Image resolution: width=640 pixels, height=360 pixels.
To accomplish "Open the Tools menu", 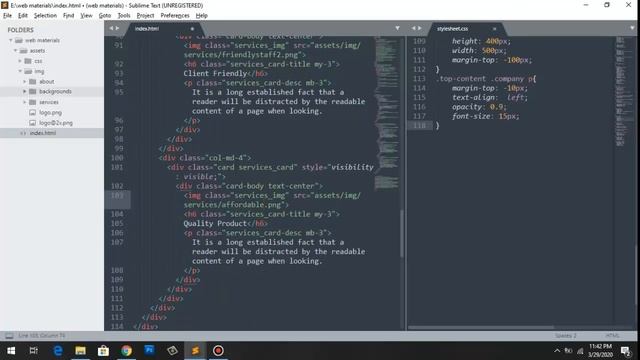I will (124, 16).
